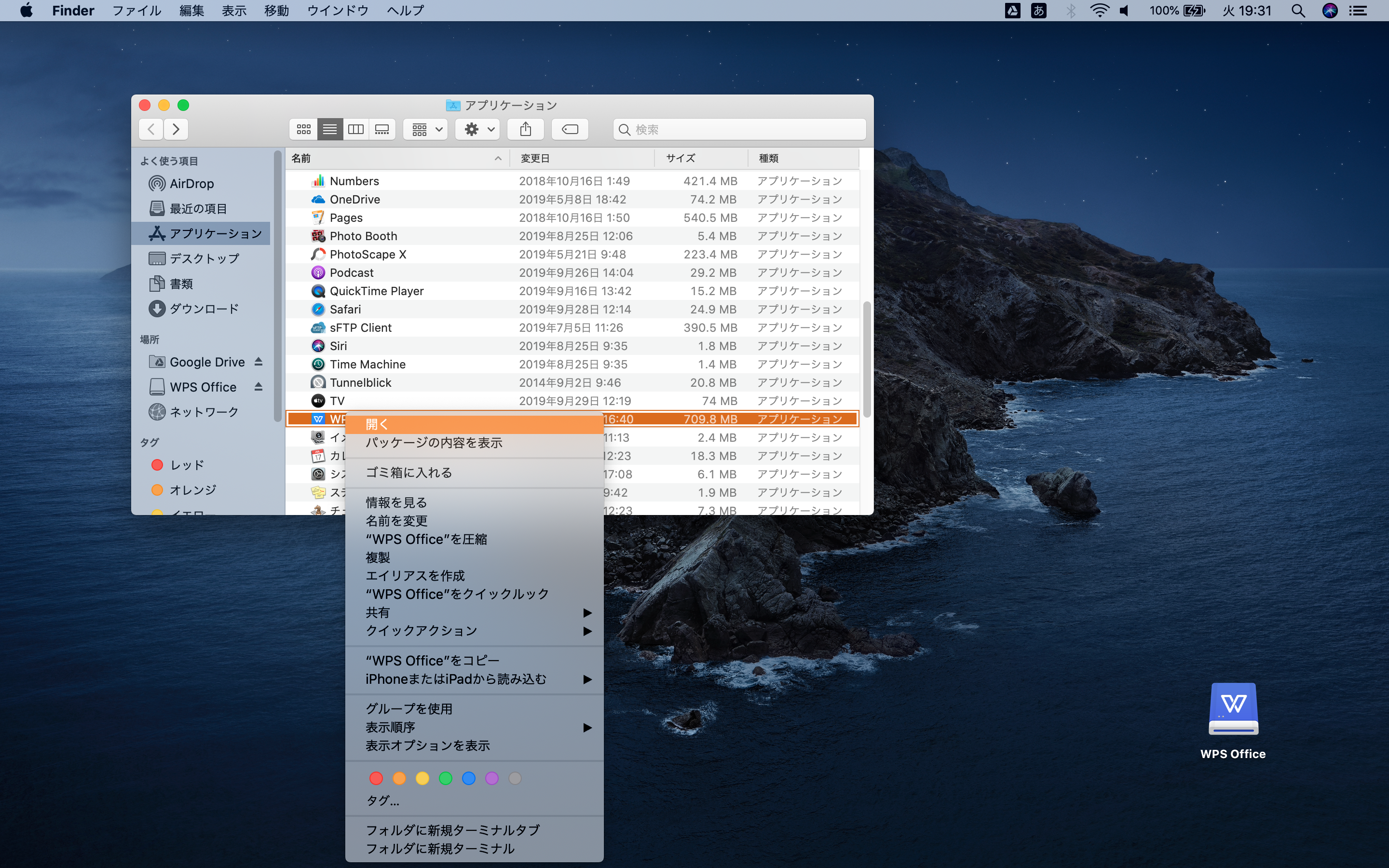Viewport: 1389px width, 868px height.
Task: Click the Spotlight search icon
Action: pyautogui.click(x=1298, y=10)
